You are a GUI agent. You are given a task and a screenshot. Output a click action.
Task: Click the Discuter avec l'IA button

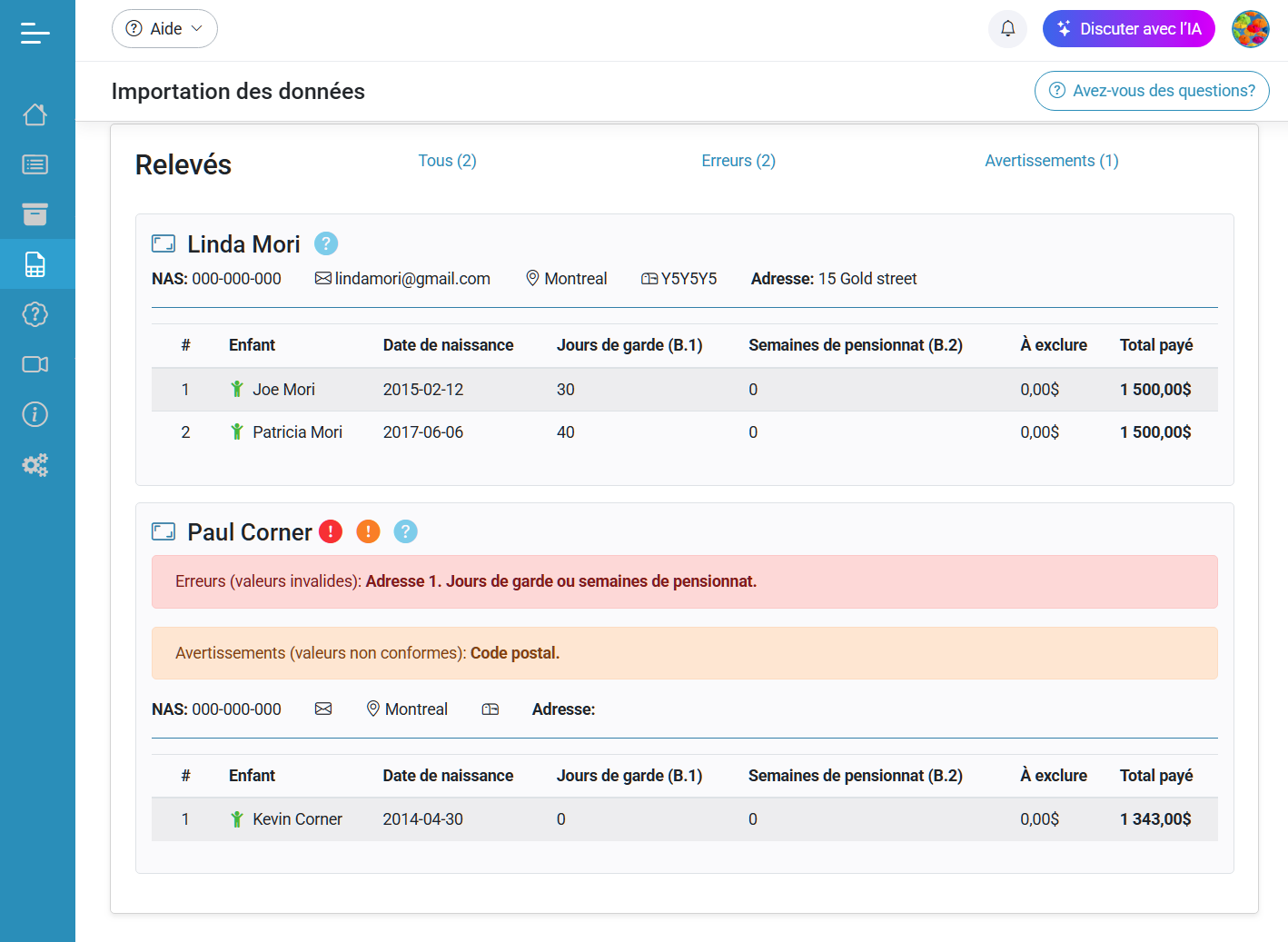click(1128, 28)
